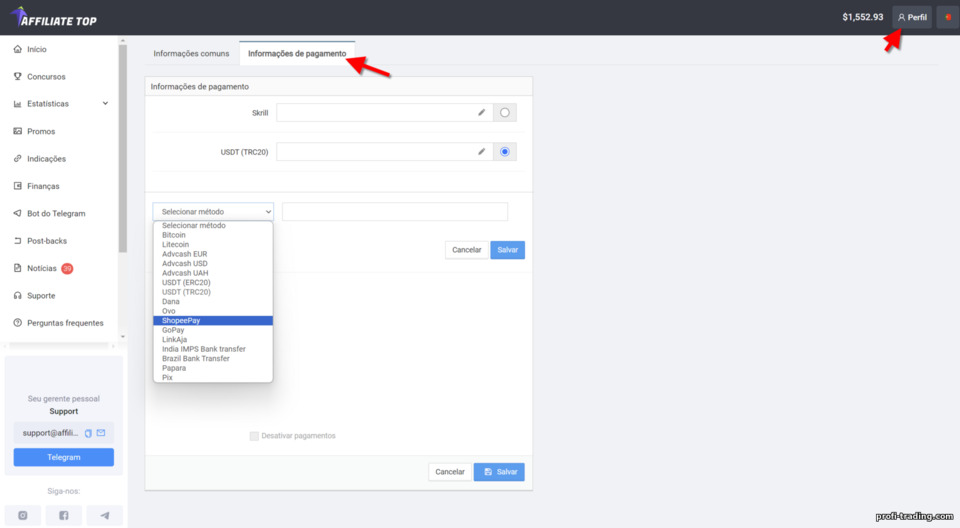Choose ShopeePay from method list
This screenshot has height=528, width=960.
[212, 320]
